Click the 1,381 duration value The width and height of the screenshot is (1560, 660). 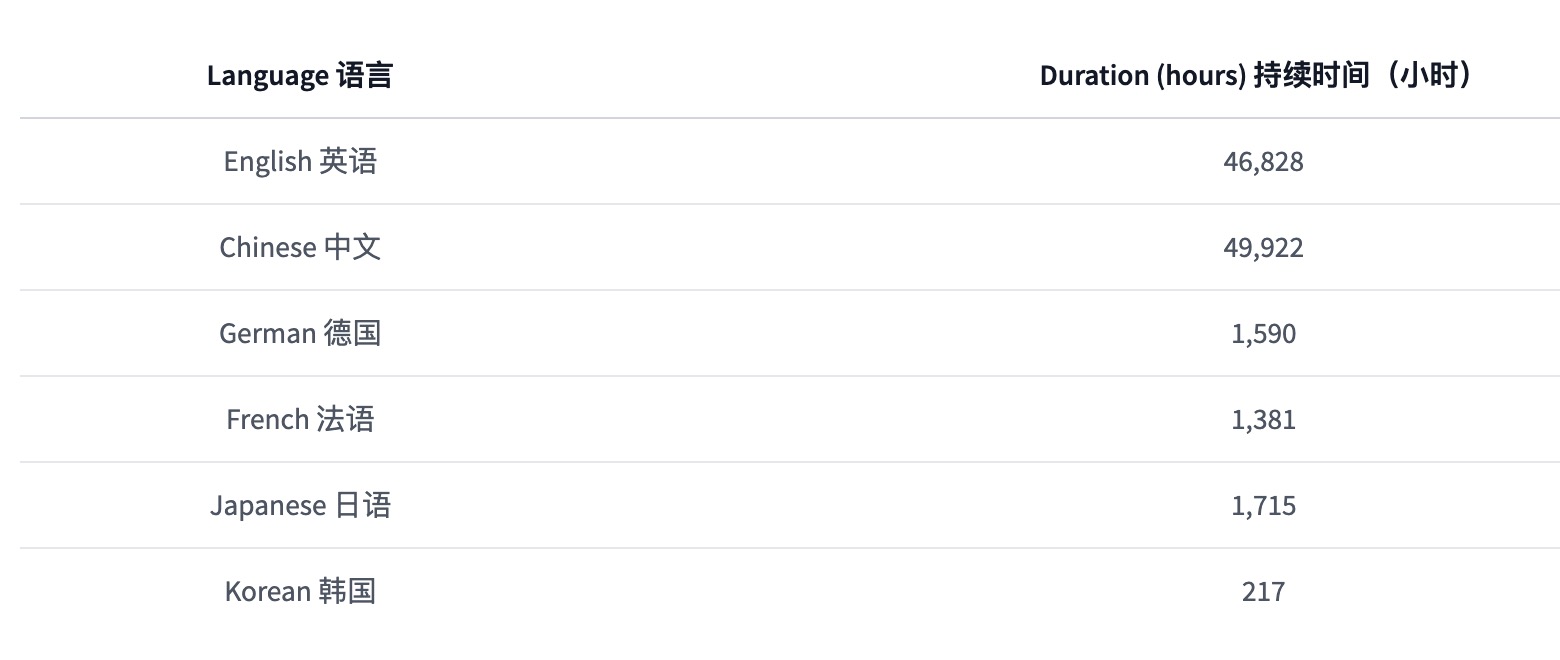pyautogui.click(x=1263, y=419)
